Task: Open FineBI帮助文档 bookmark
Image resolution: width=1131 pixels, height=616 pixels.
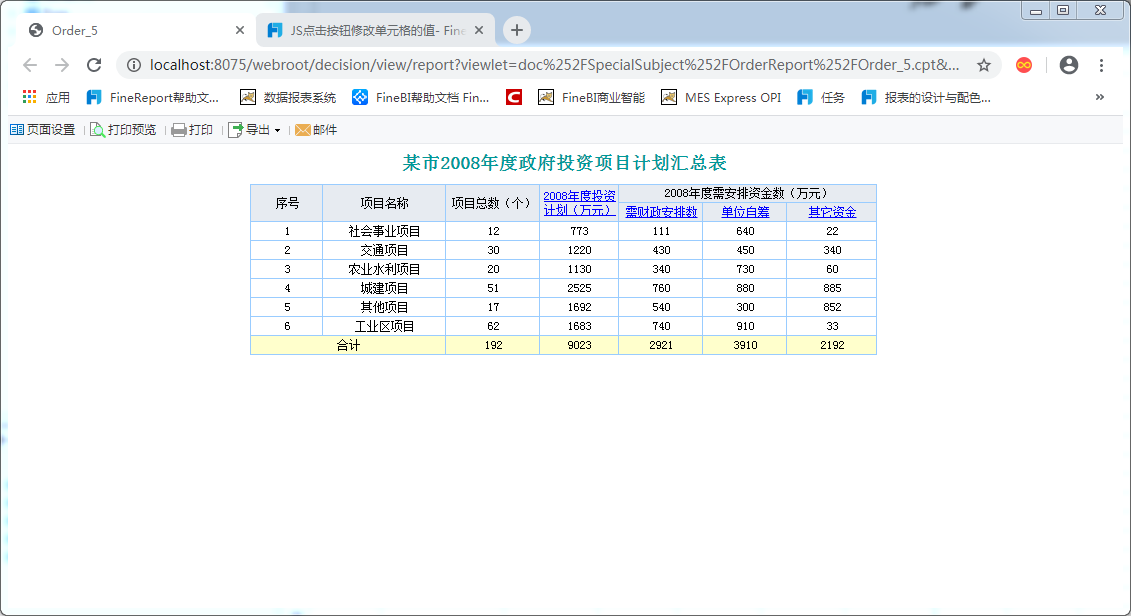Action: point(421,97)
